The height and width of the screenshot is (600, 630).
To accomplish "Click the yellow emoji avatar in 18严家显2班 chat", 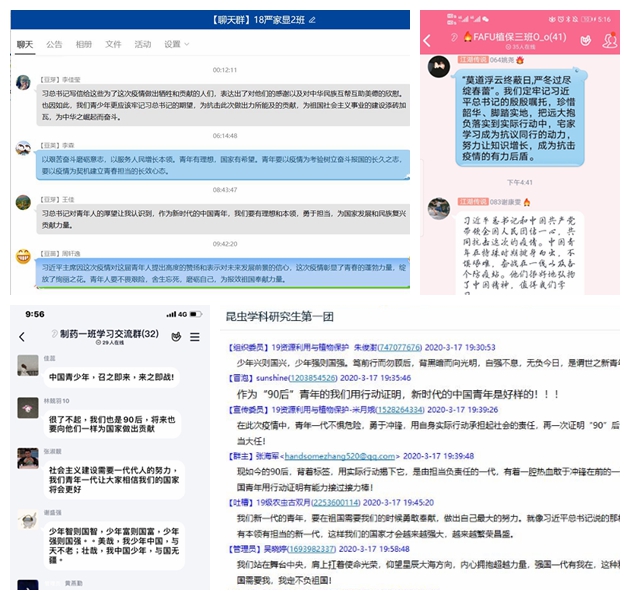I will coord(22,257).
